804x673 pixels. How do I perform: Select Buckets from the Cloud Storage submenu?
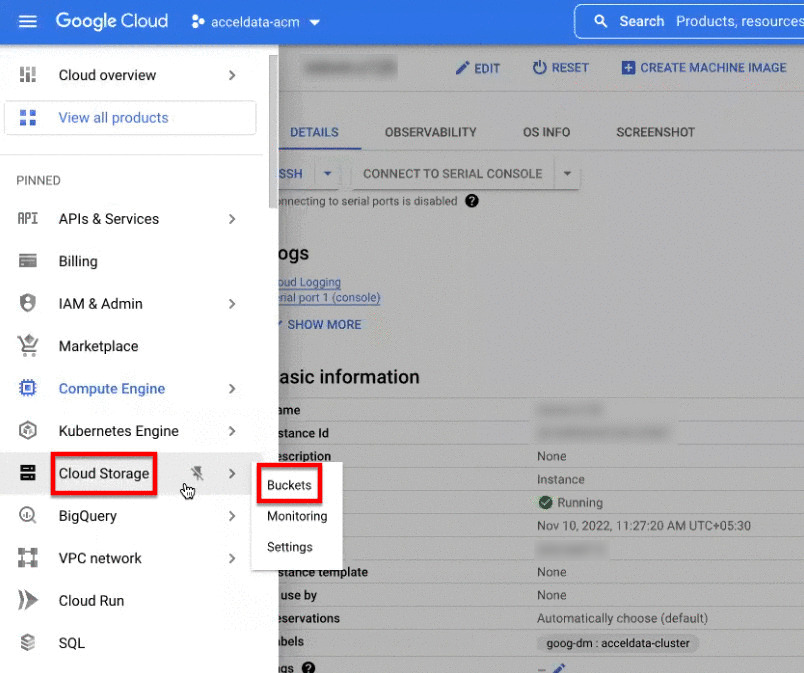pos(289,485)
